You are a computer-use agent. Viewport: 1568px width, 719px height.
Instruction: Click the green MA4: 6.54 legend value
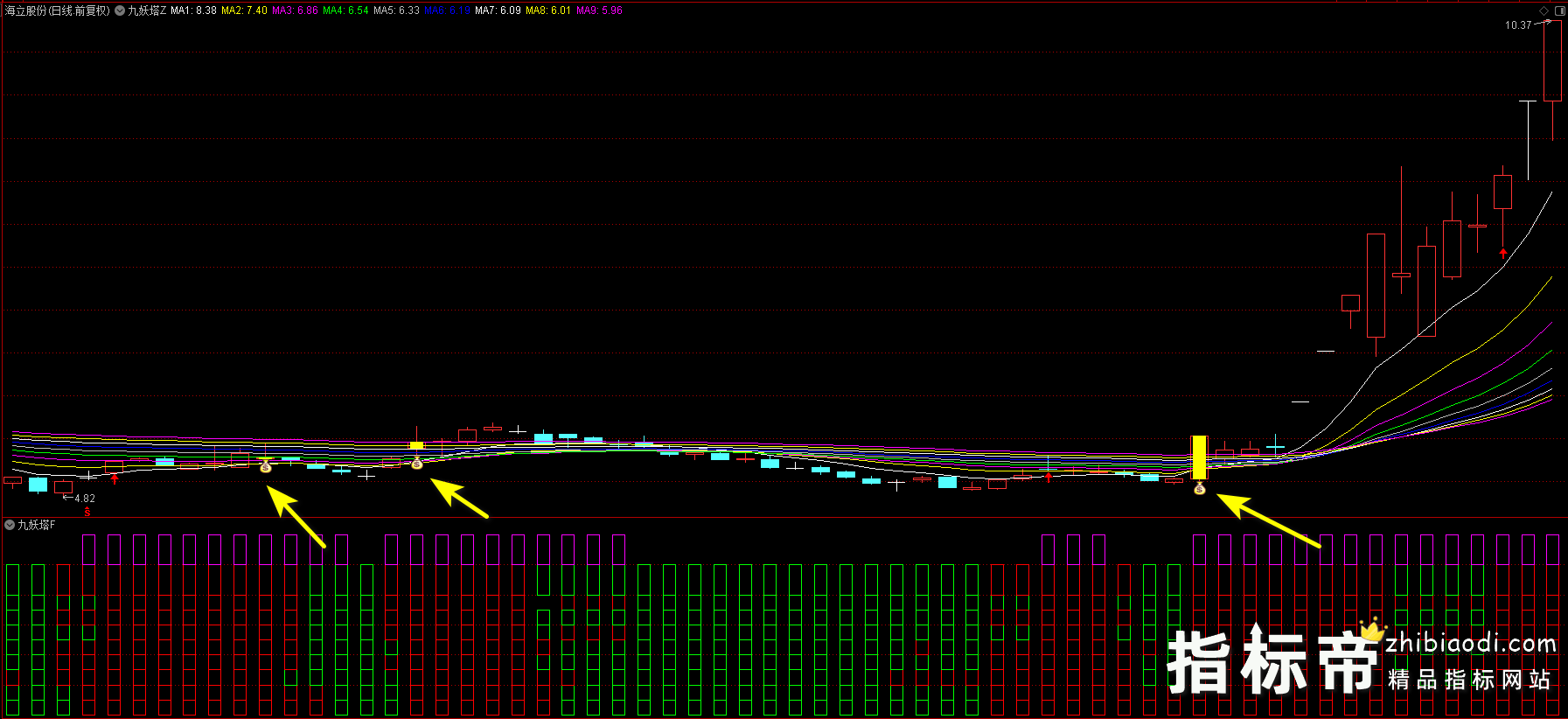click(345, 10)
